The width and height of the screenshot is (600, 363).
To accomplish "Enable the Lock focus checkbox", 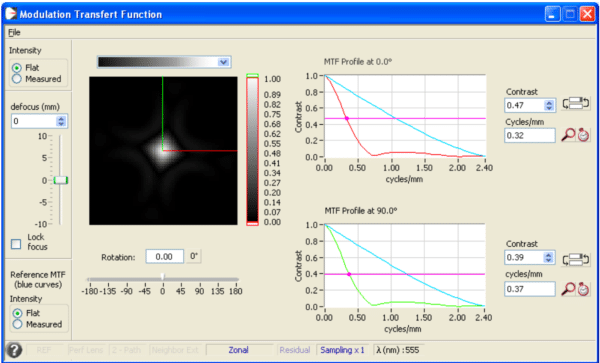I will click(16, 244).
